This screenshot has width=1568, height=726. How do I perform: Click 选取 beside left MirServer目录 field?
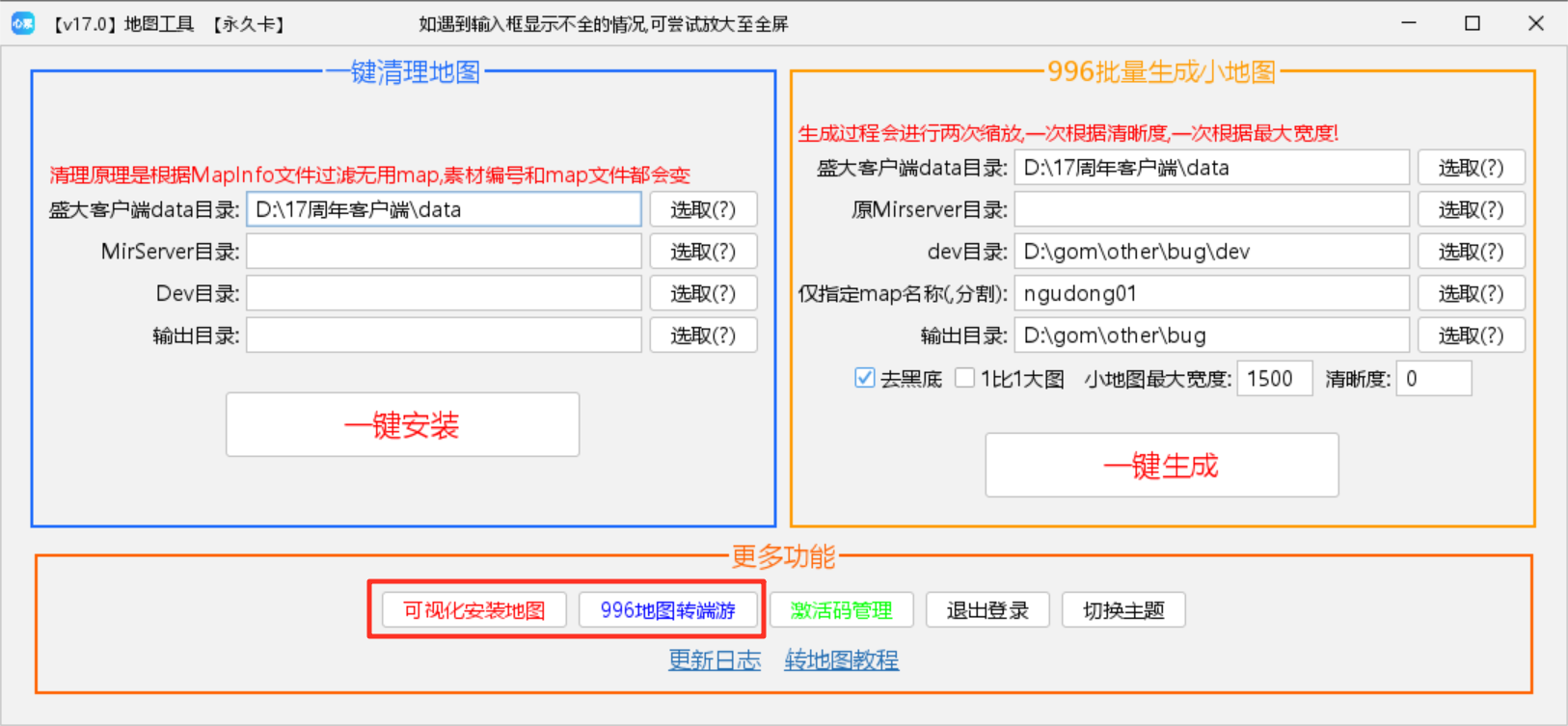tap(703, 252)
